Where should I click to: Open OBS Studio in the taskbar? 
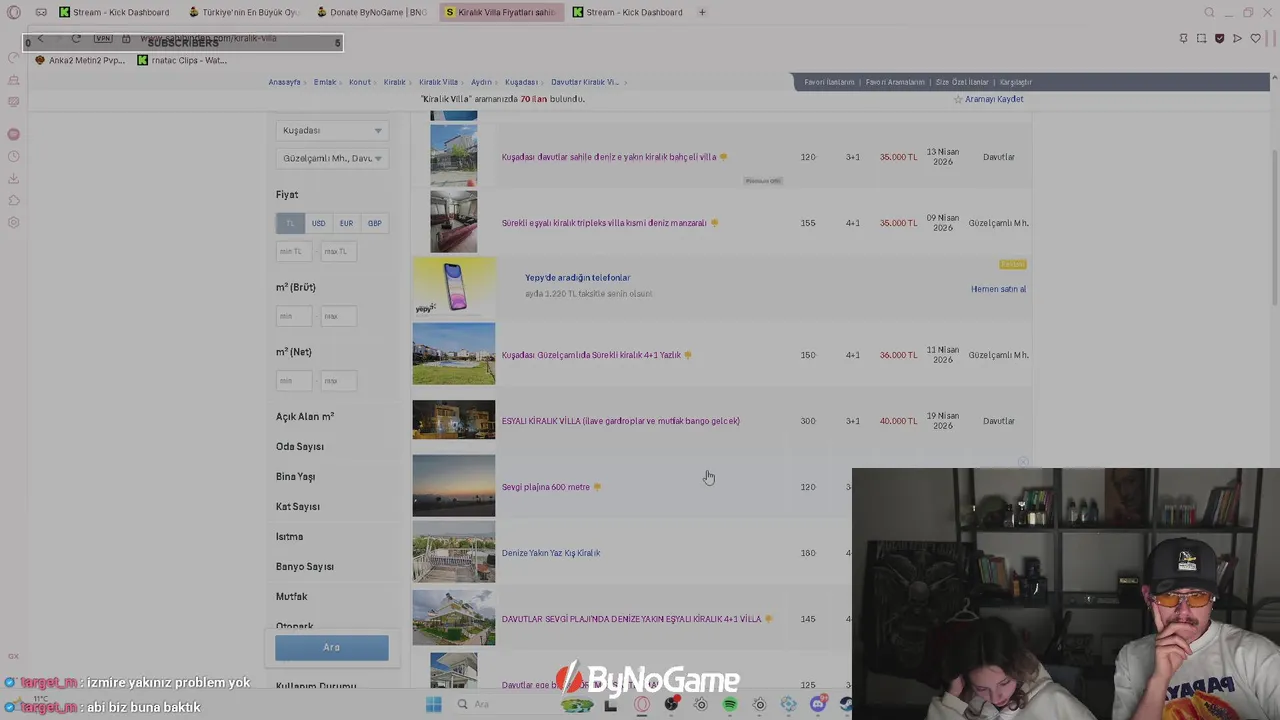(671, 704)
